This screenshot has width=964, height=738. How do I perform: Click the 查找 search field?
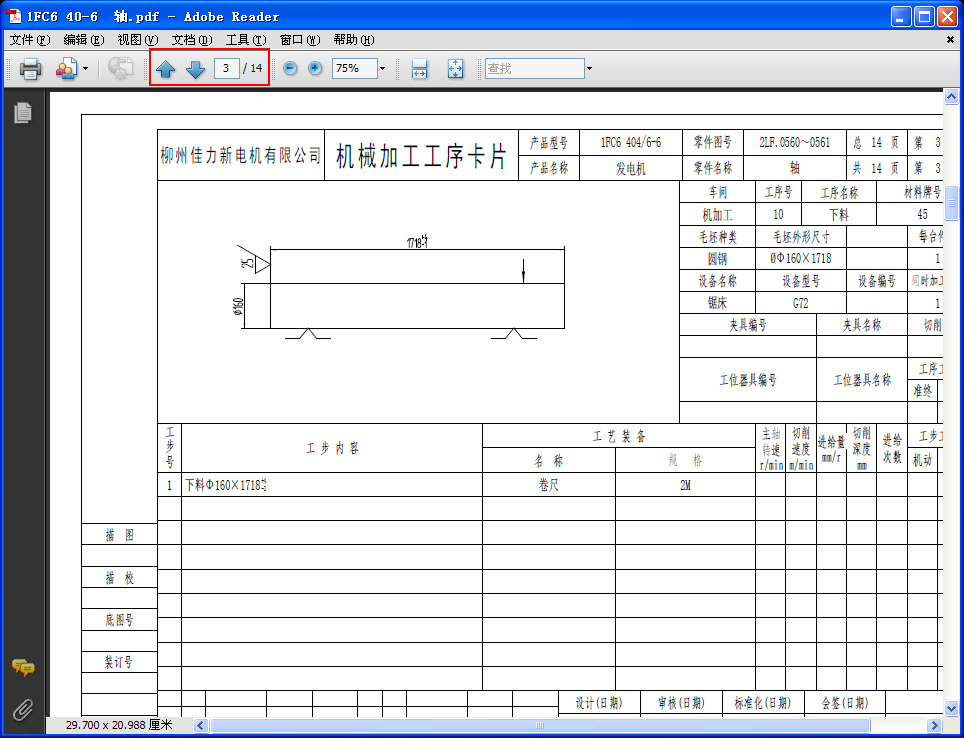[534, 68]
